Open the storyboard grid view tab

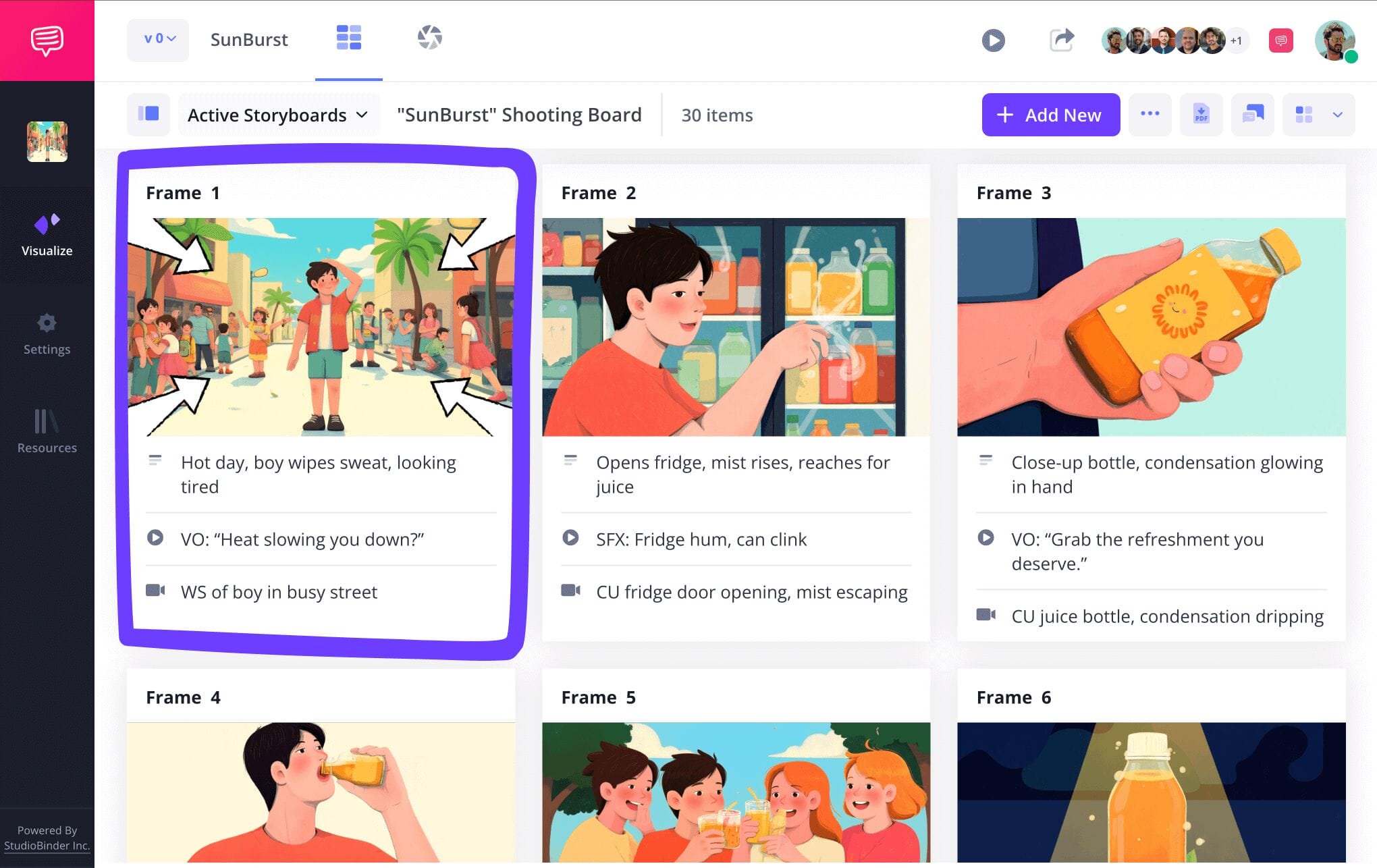(x=349, y=38)
